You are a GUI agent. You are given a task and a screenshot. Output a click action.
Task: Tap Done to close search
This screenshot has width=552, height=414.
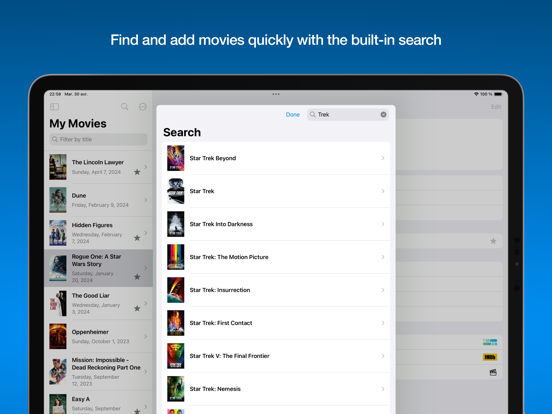click(x=293, y=114)
